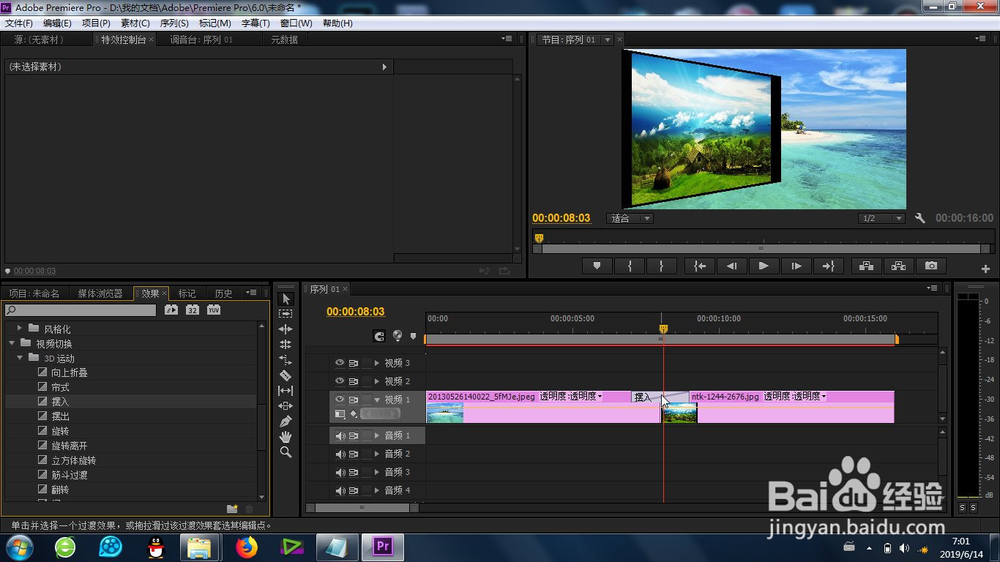
Task: Open the 字幕(T) menu
Action: 256,23
